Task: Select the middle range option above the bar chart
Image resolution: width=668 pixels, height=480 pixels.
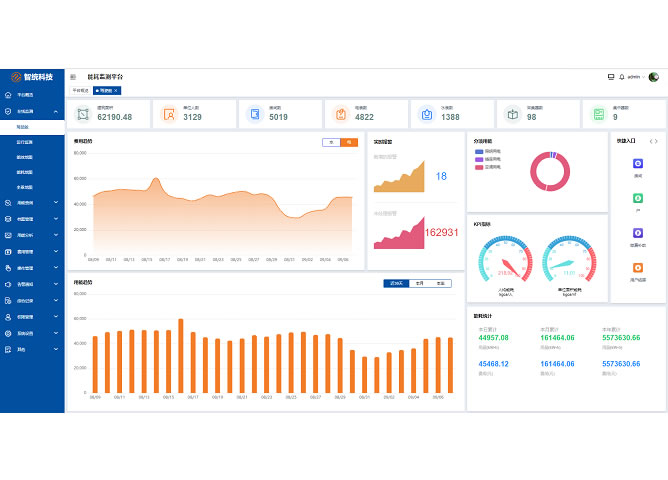Action: click(420, 283)
